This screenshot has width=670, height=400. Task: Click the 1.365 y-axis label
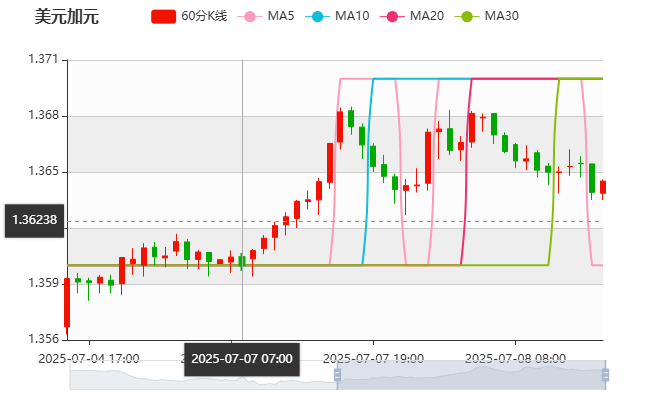coord(43,171)
